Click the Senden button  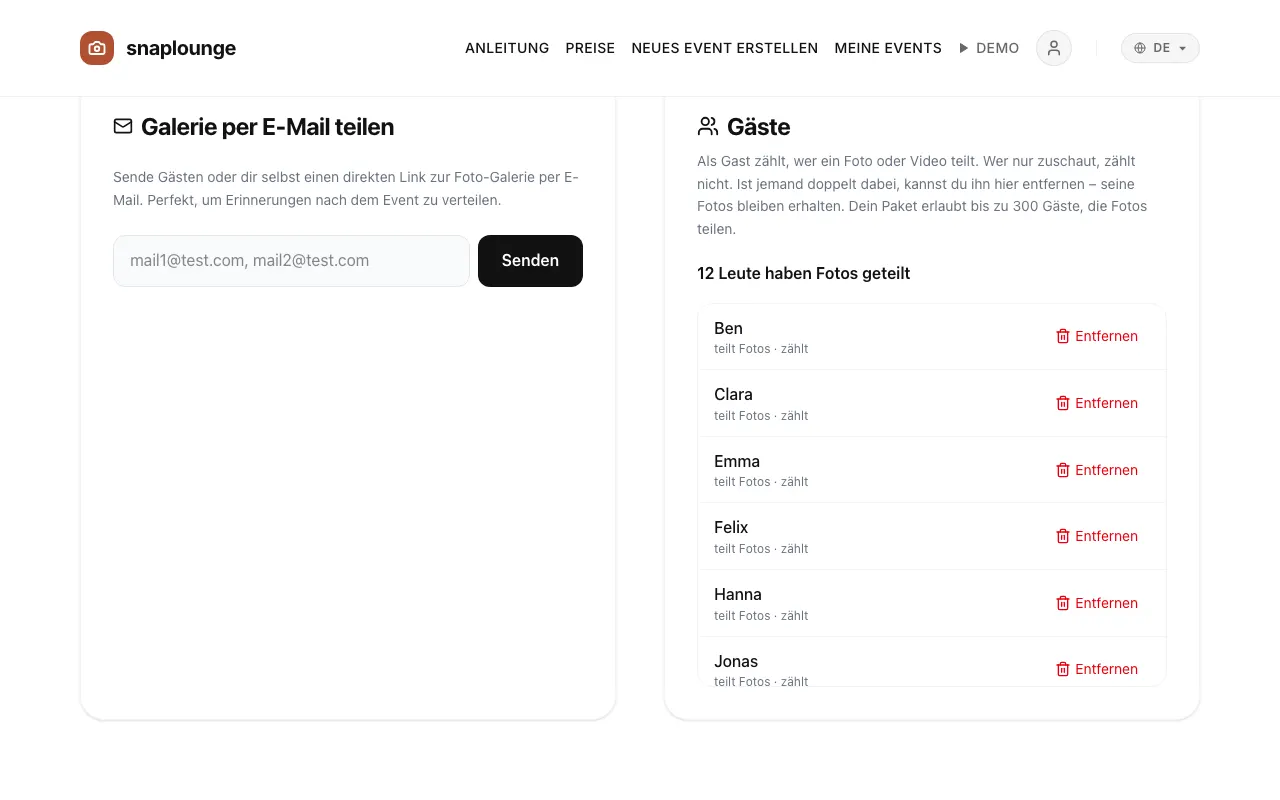530,261
